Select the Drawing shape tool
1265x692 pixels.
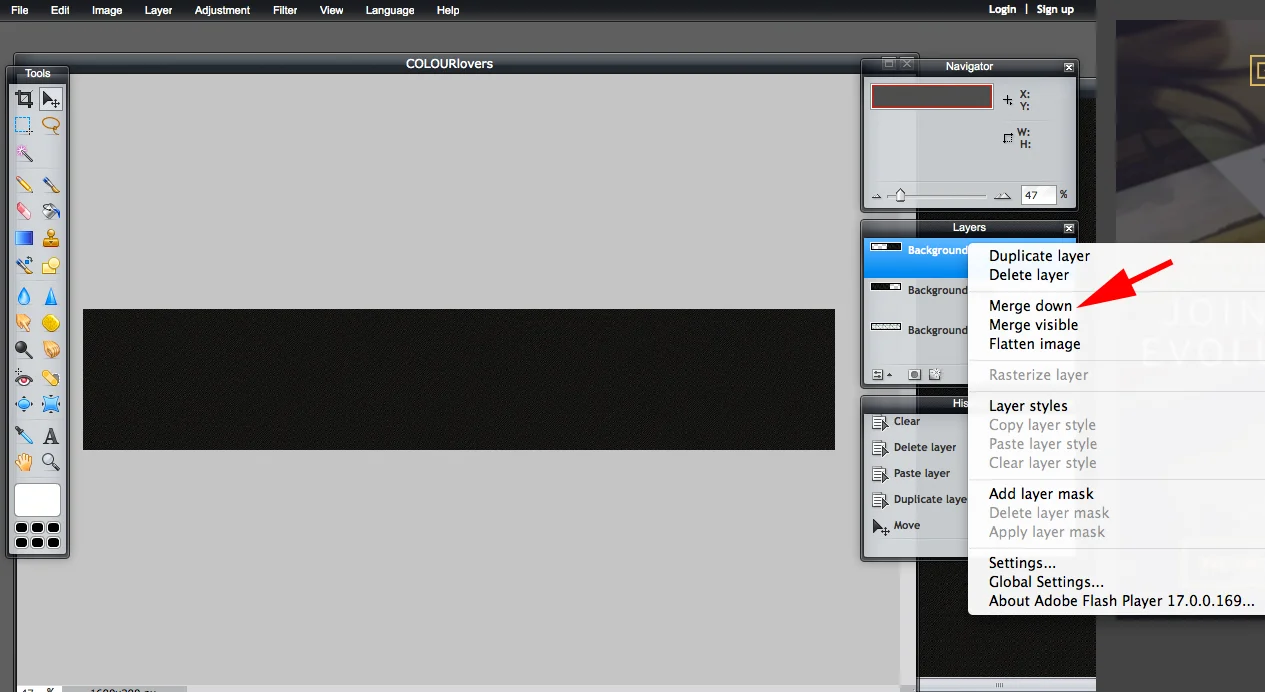tap(51, 266)
